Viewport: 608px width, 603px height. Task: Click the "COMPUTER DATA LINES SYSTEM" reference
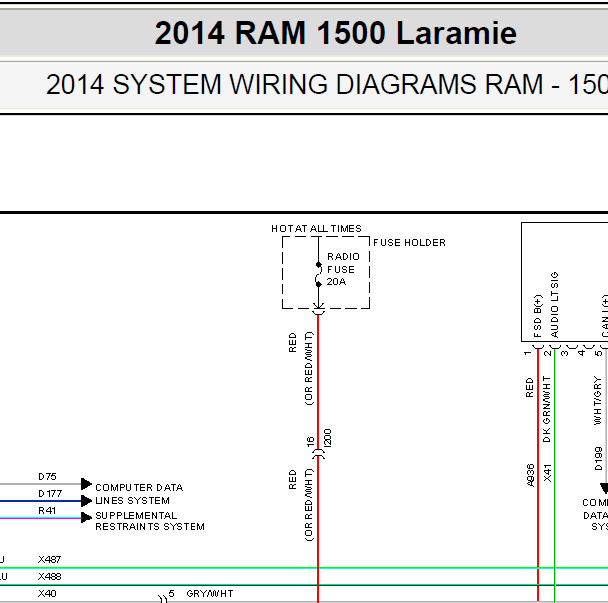point(139,494)
